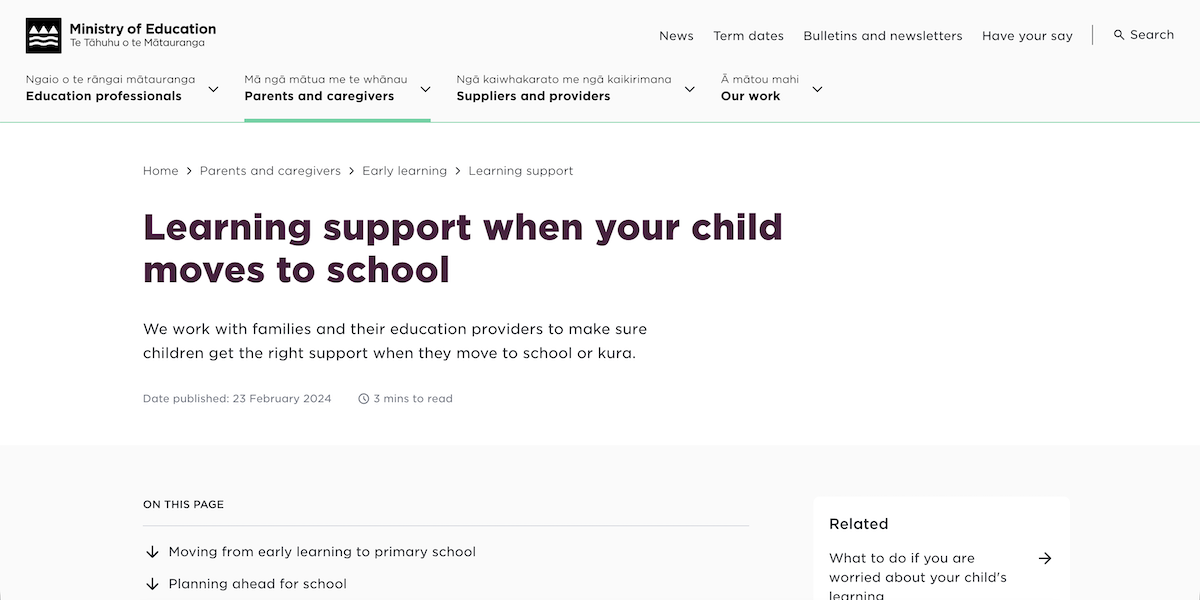Open the Learning support breadcrumb item
1200x600 pixels.
coord(520,170)
